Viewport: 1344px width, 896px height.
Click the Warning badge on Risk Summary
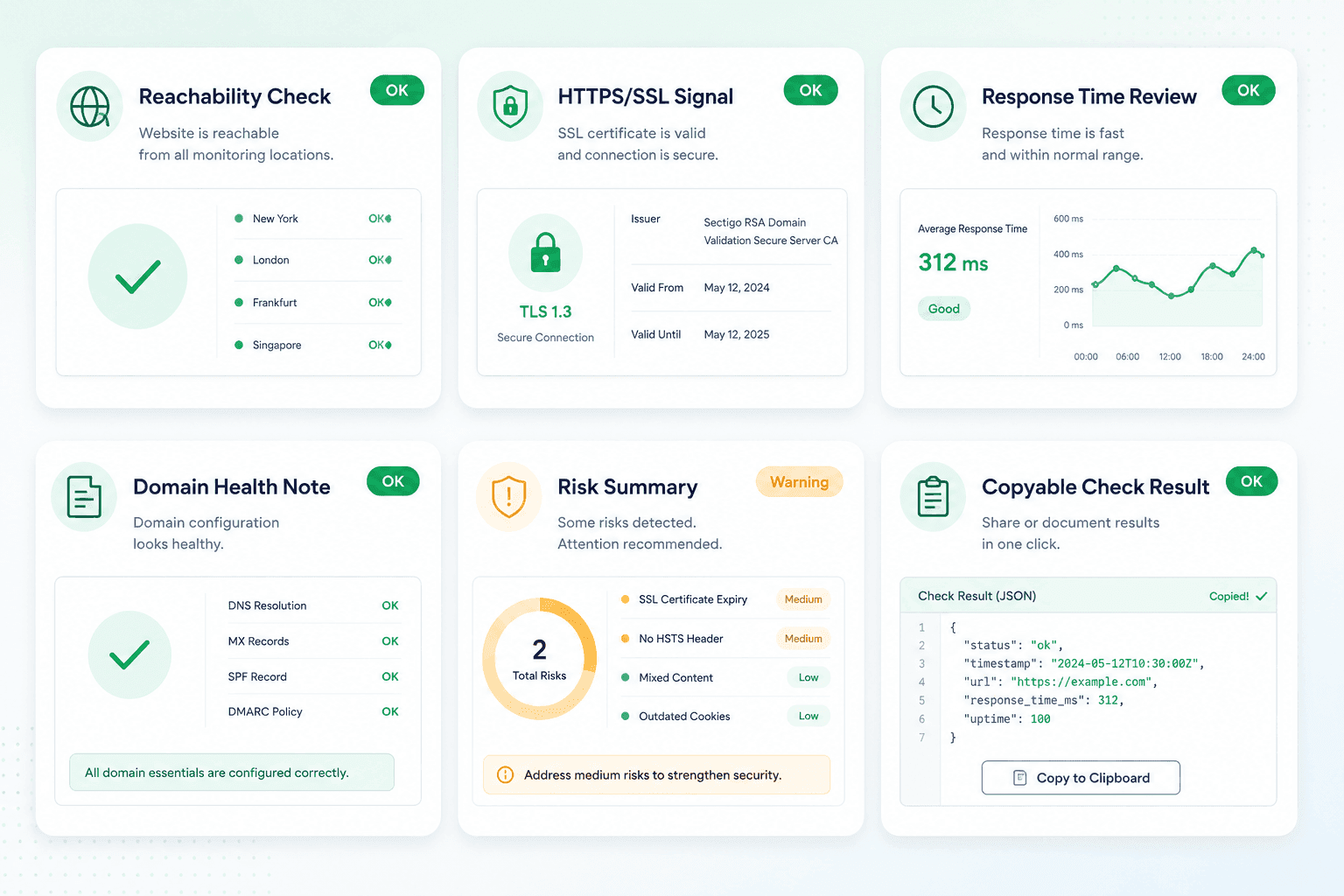[x=799, y=482]
